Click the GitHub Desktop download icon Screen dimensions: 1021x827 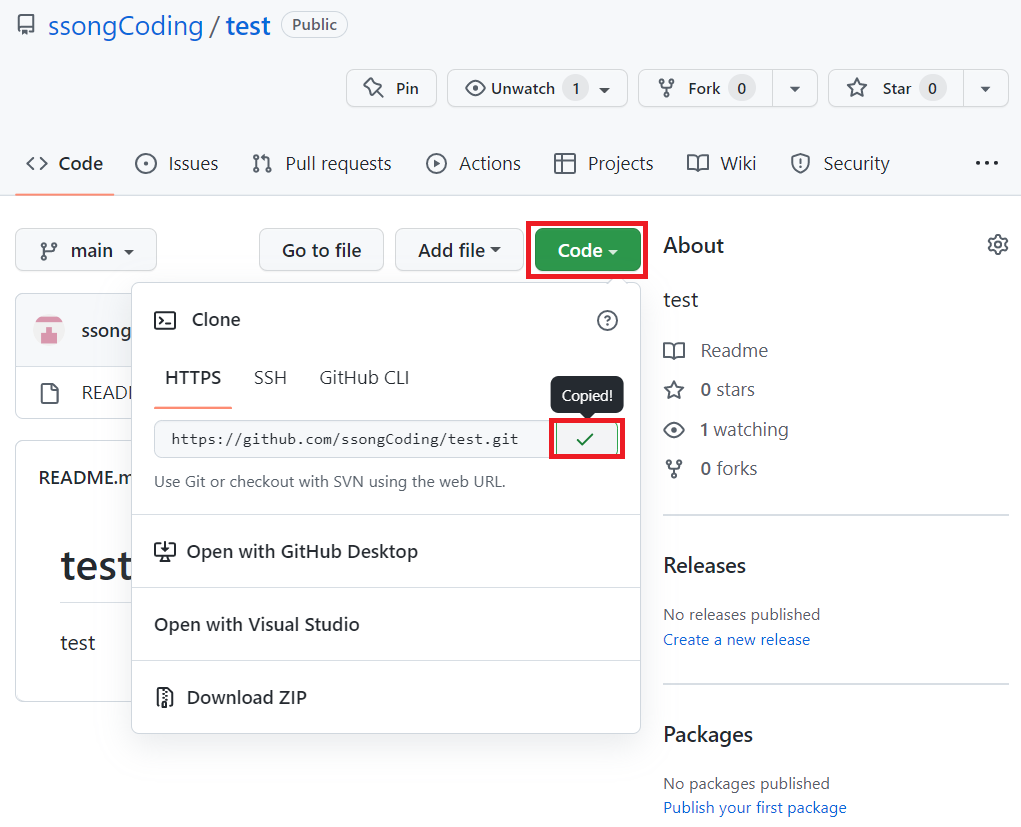(165, 552)
